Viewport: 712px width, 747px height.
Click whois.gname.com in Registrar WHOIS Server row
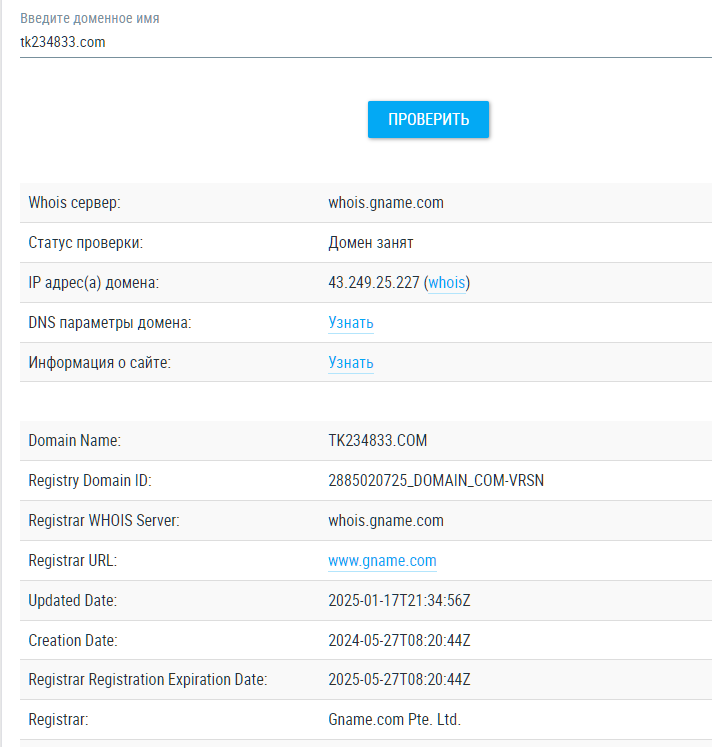[386, 520]
